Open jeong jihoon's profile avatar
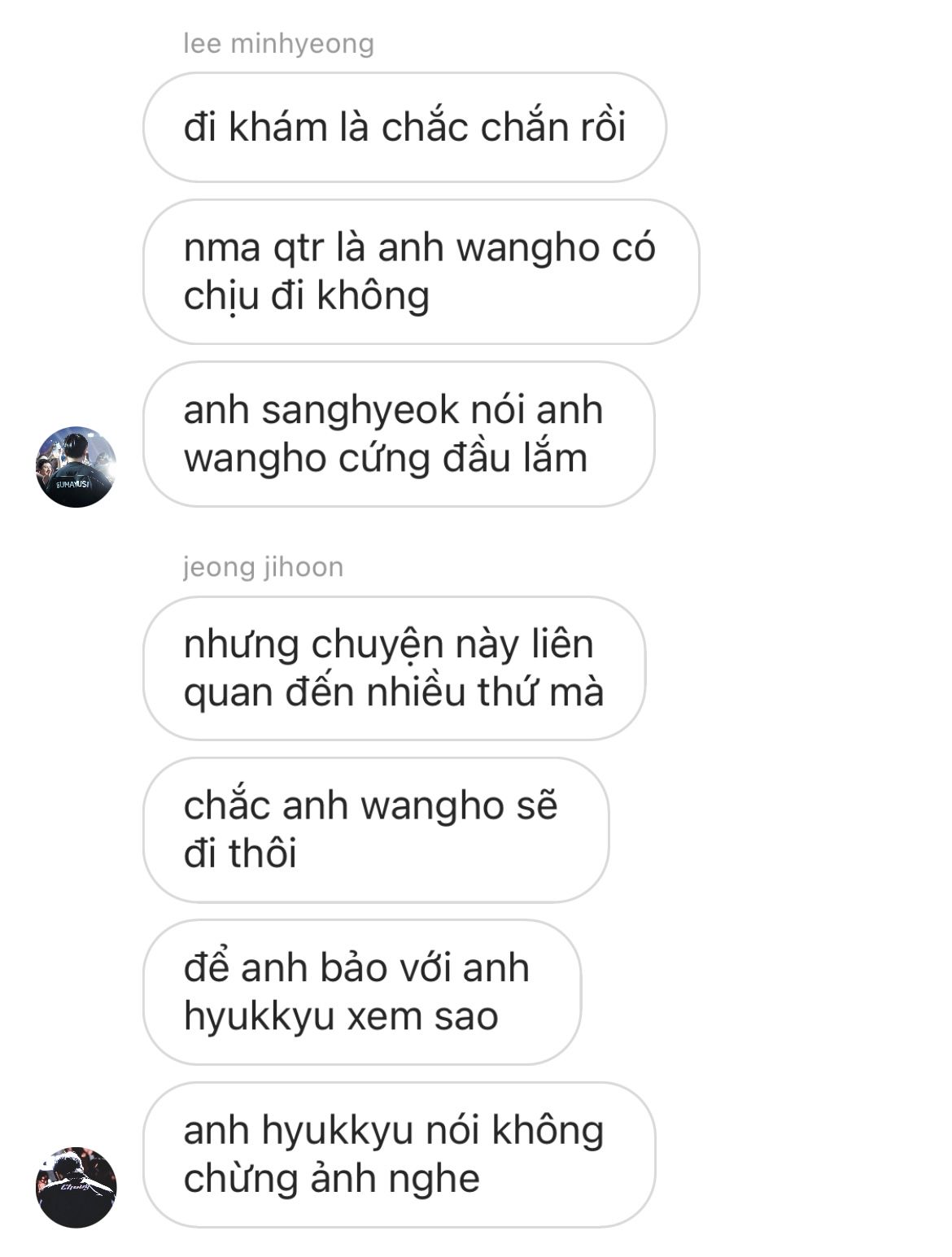 (76, 1187)
